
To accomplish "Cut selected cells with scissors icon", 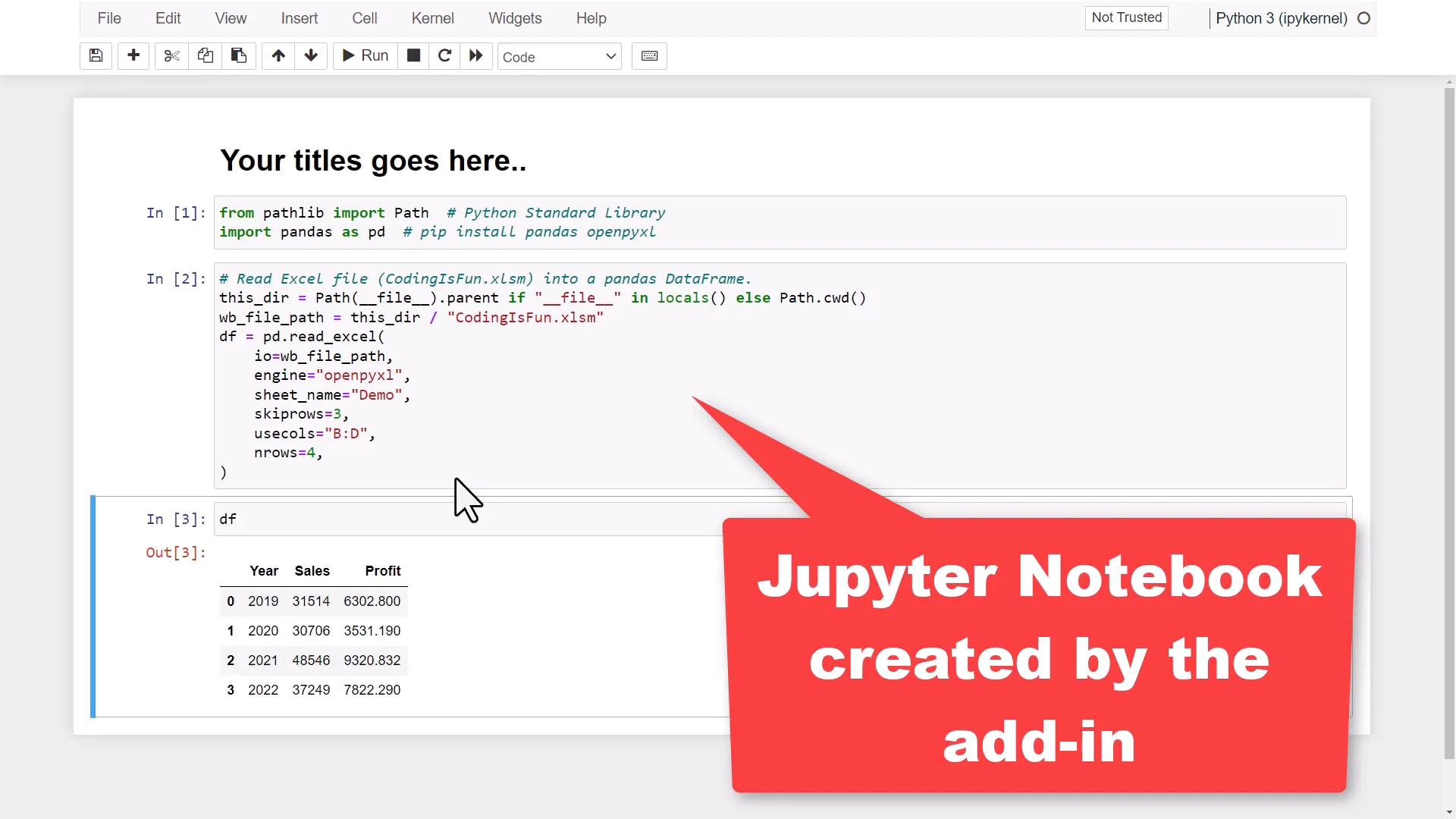I will click(x=172, y=55).
